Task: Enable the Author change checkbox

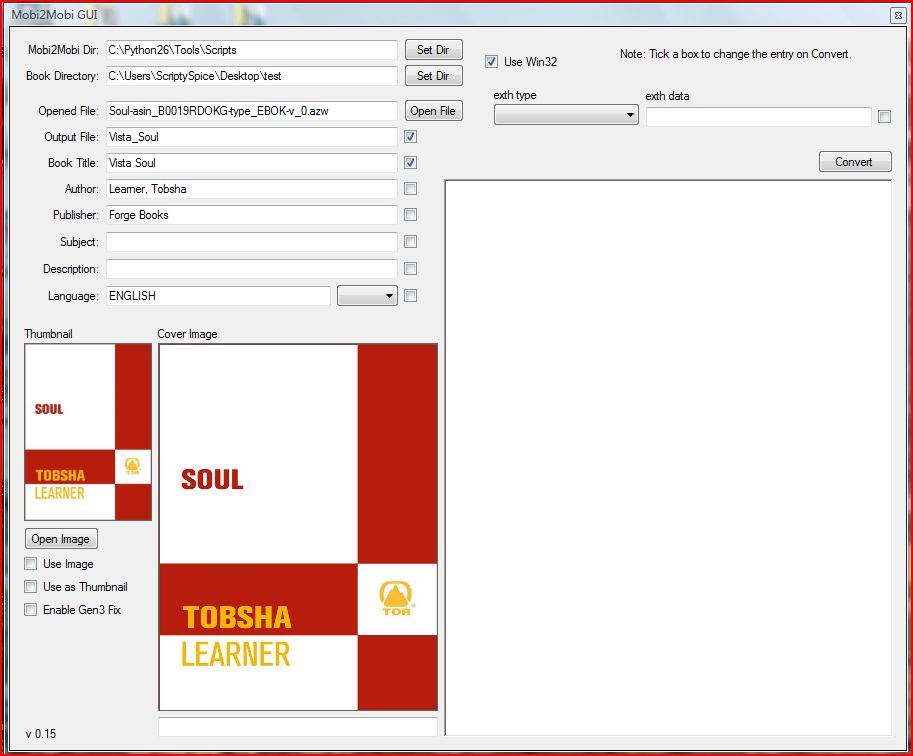Action: click(410, 189)
